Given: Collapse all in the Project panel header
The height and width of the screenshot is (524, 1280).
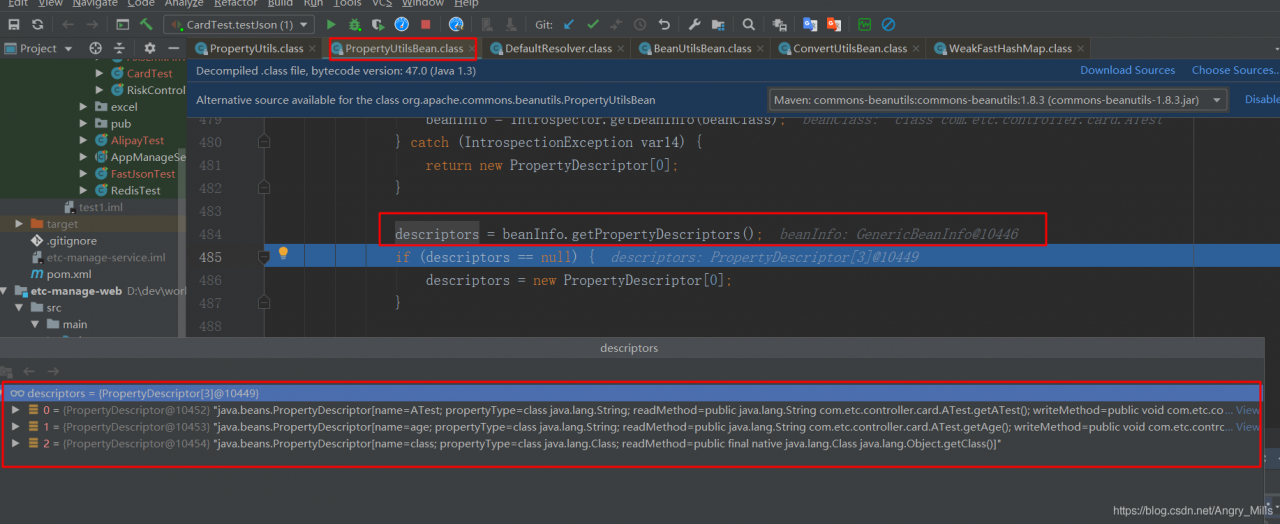Looking at the screenshot, I should click(120, 48).
